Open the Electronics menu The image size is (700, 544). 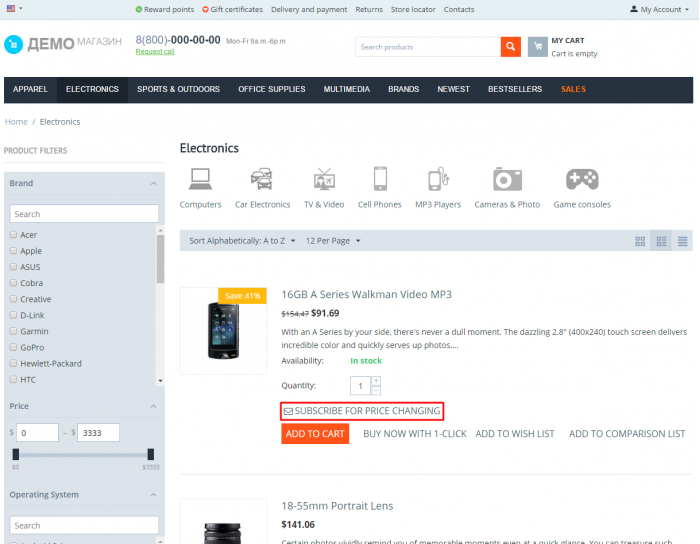click(x=92, y=89)
